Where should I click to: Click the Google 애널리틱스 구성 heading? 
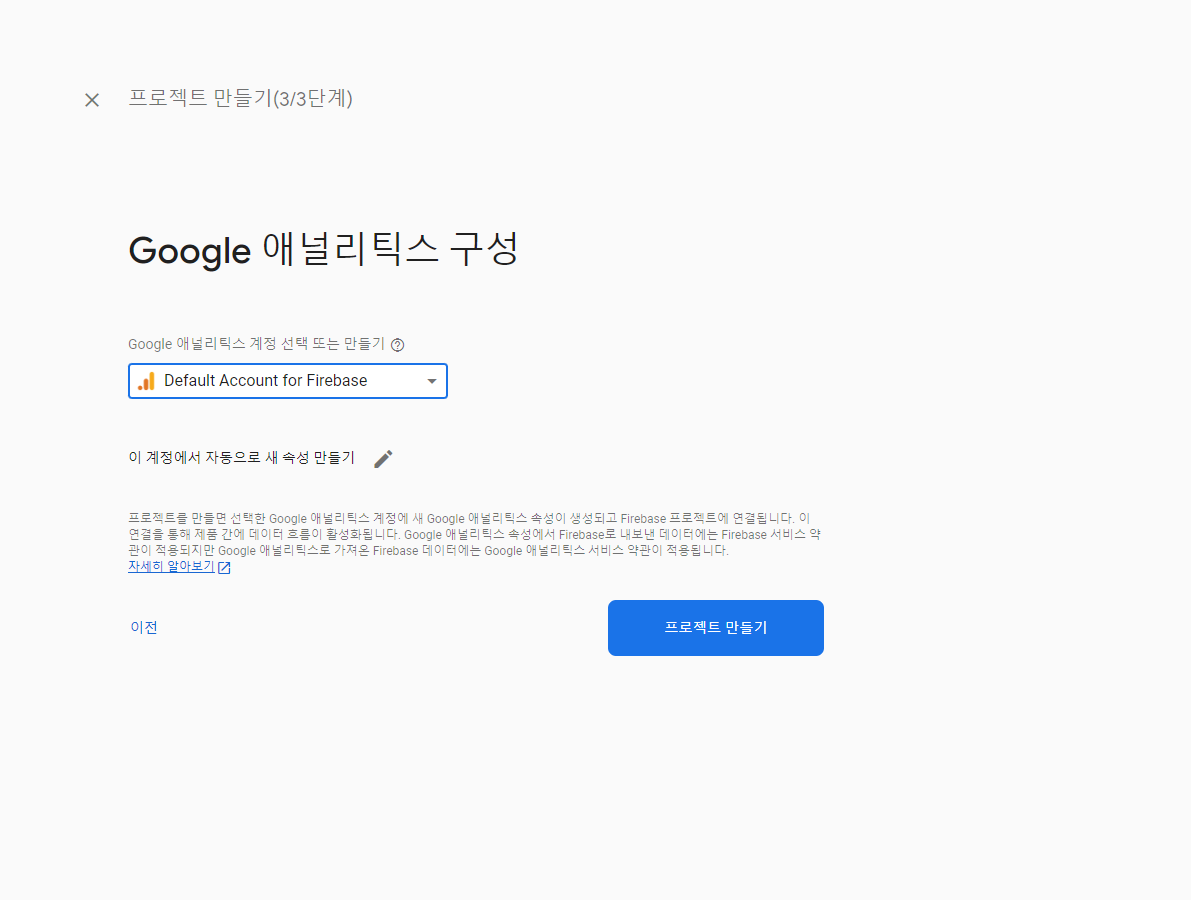pos(324,249)
